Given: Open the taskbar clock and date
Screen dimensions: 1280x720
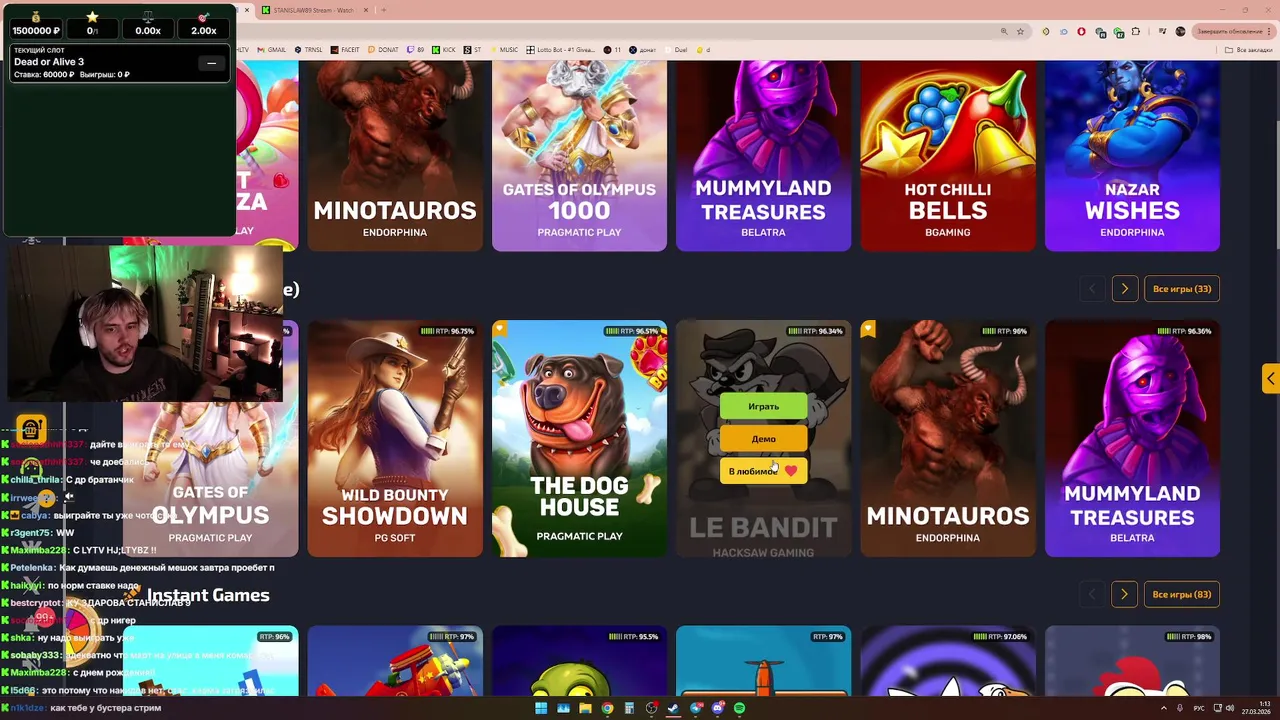Looking at the screenshot, I should tap(1256, 708).
